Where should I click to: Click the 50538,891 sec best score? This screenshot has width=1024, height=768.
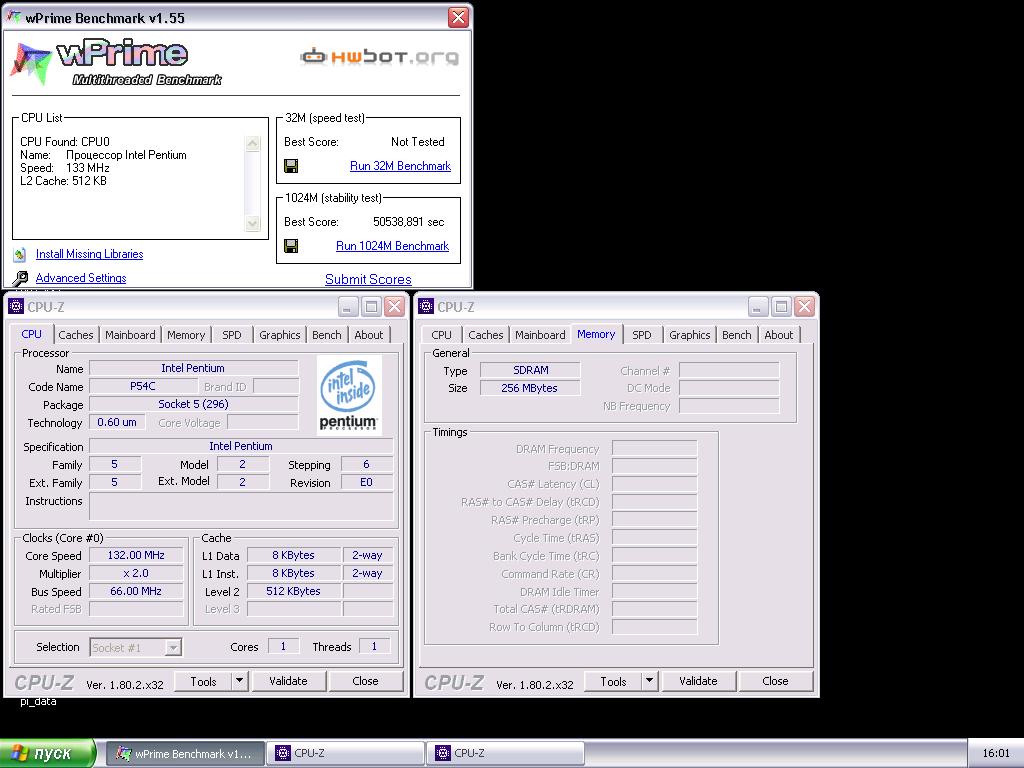(409, 222)
